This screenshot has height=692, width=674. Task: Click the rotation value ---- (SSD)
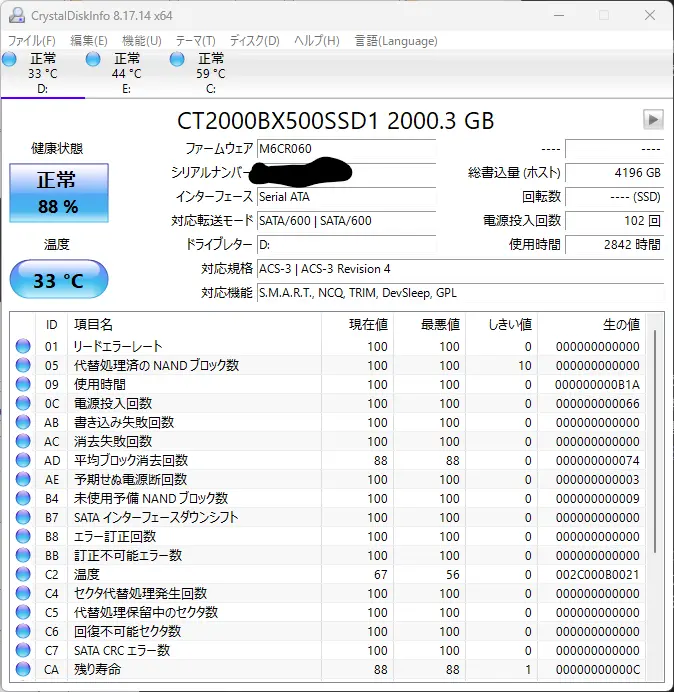click(x=614, y=197)
